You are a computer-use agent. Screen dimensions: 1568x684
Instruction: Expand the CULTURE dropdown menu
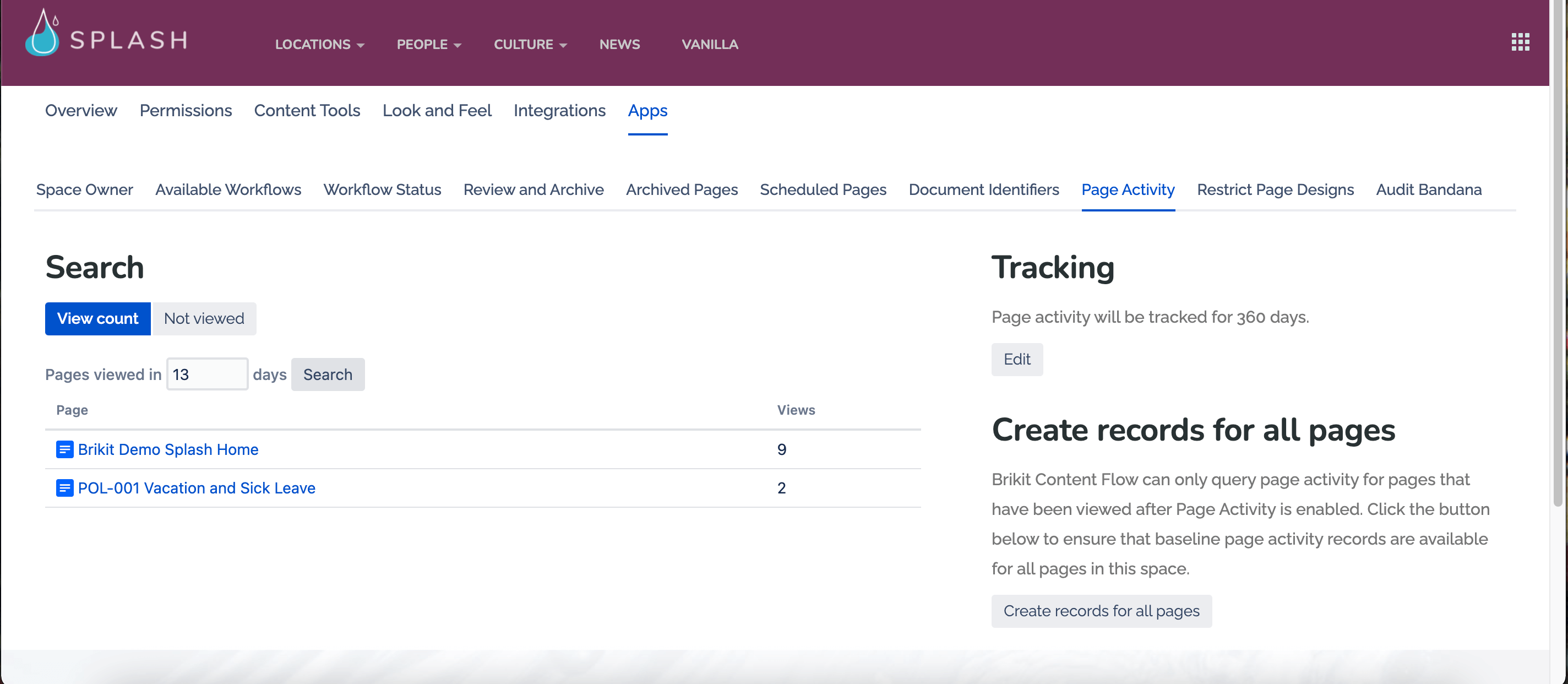pyautogui.click(x=530, y=45)
